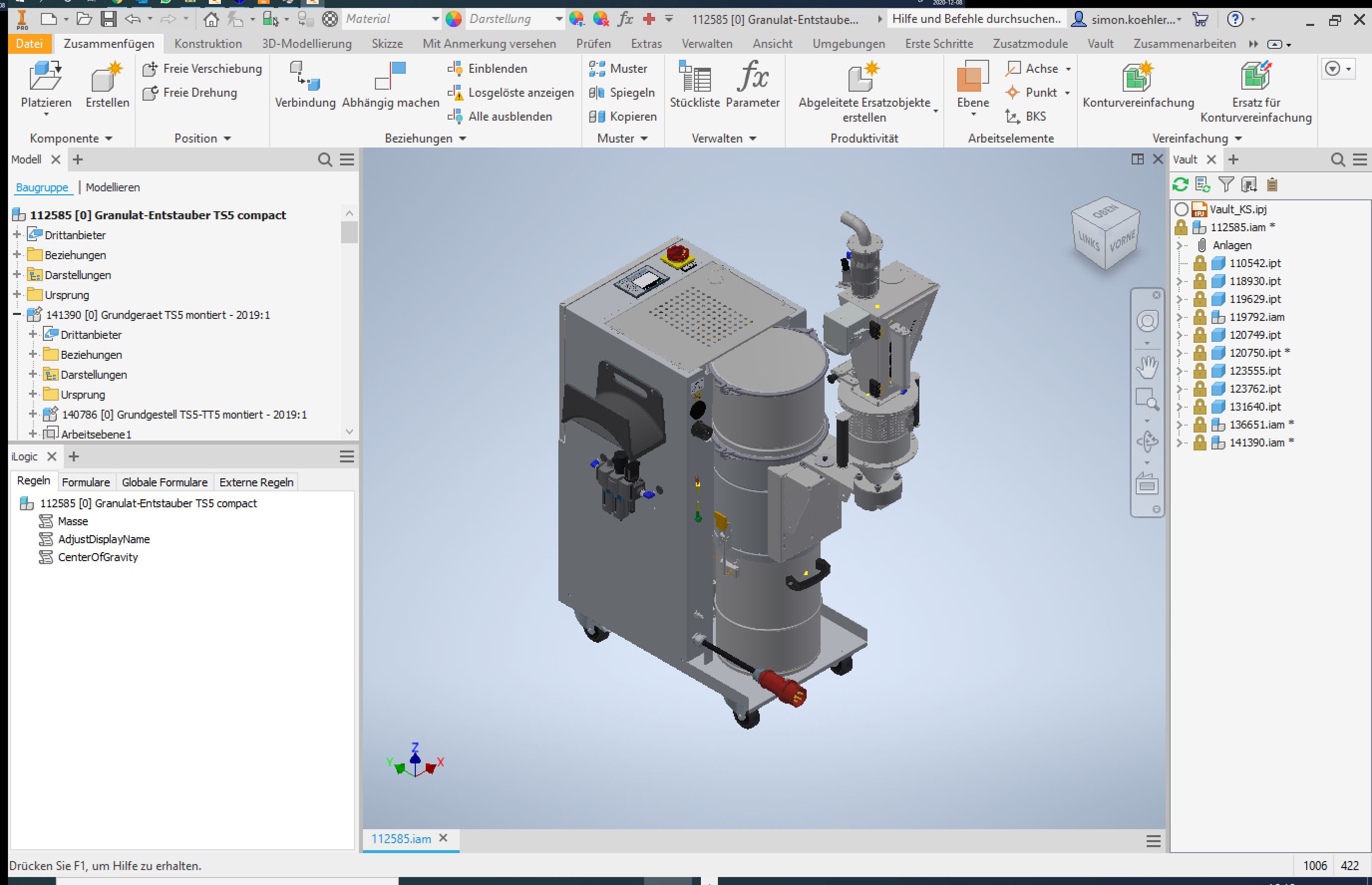The image size is (1372, 885).
Task: Open the Formulare tab in iLogic
Action: coord(86,482)
